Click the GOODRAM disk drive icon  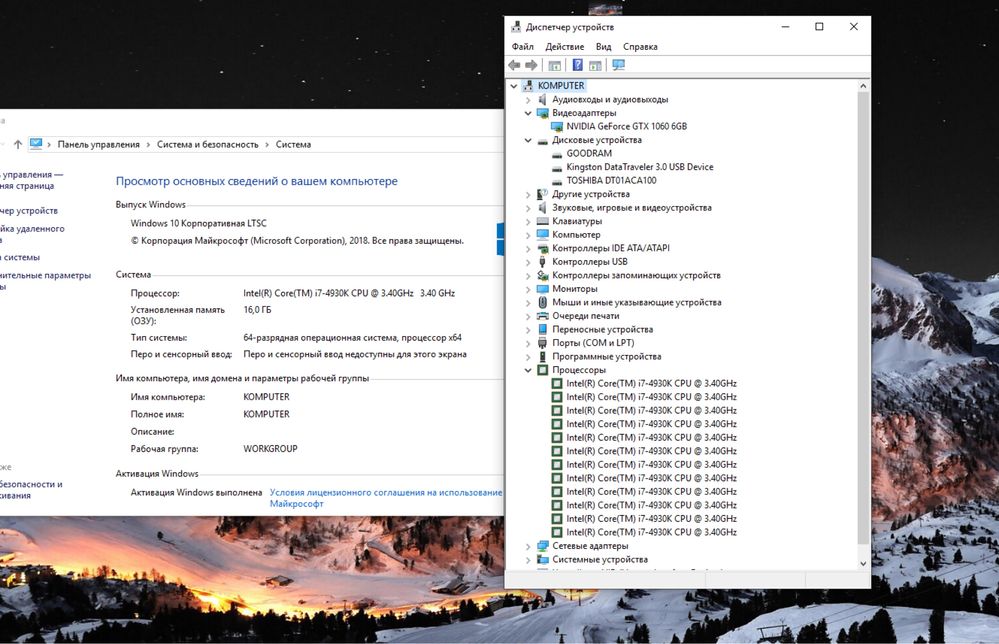(x=557, y=154)
